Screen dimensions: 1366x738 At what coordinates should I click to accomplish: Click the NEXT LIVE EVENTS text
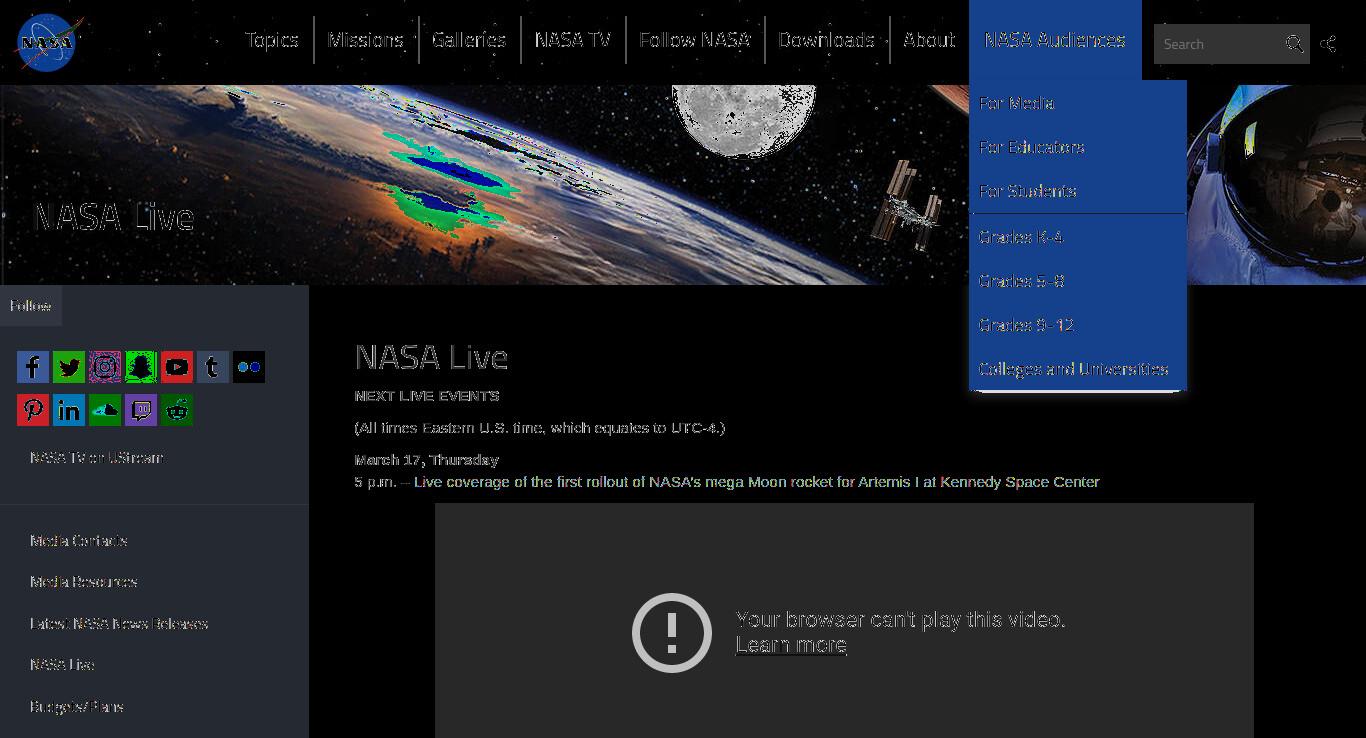[x=427, y=396]
